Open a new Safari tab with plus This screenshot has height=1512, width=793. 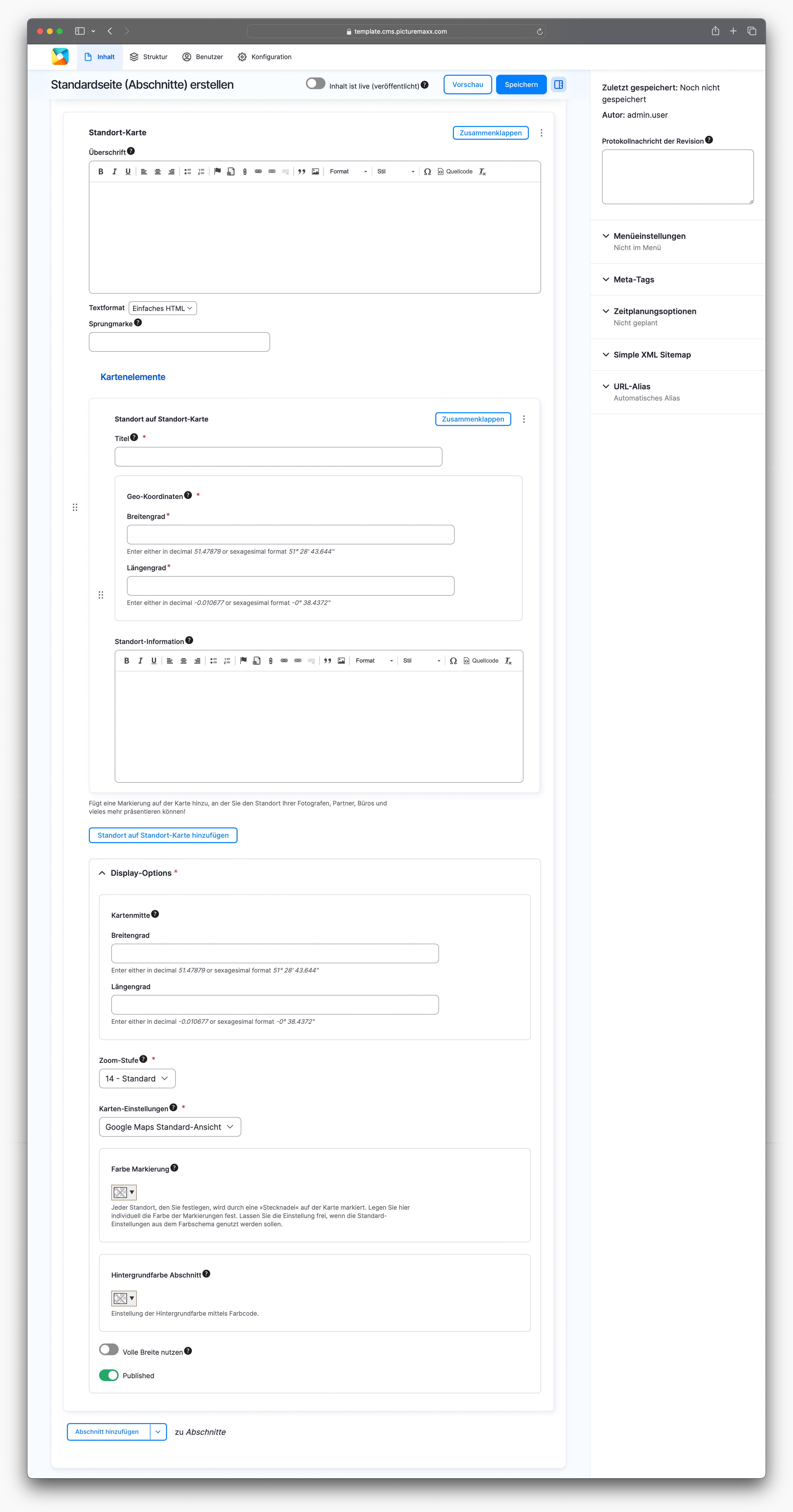(x=733, y=31)
